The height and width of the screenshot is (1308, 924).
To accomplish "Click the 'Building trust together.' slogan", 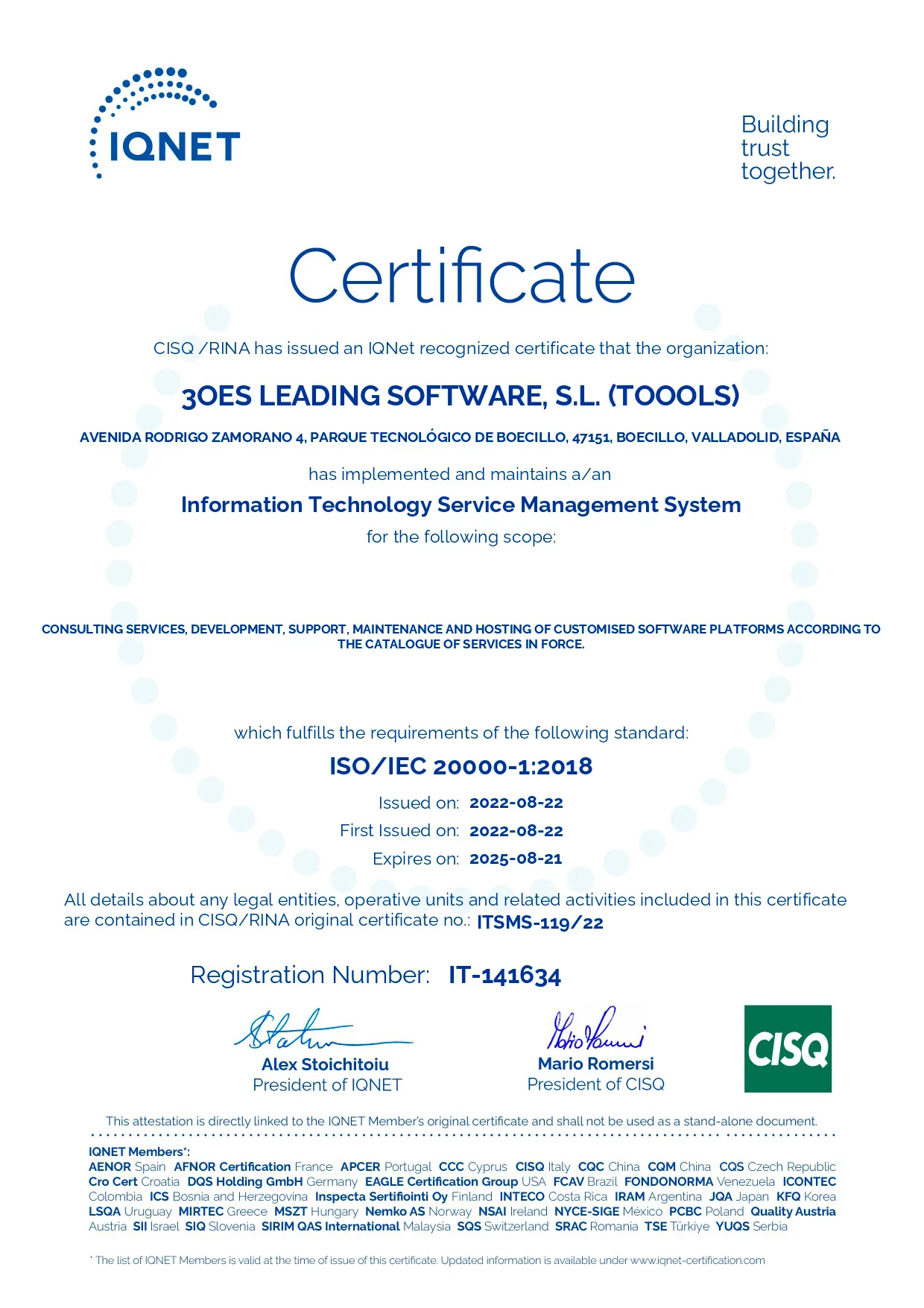I will (787, 148).
